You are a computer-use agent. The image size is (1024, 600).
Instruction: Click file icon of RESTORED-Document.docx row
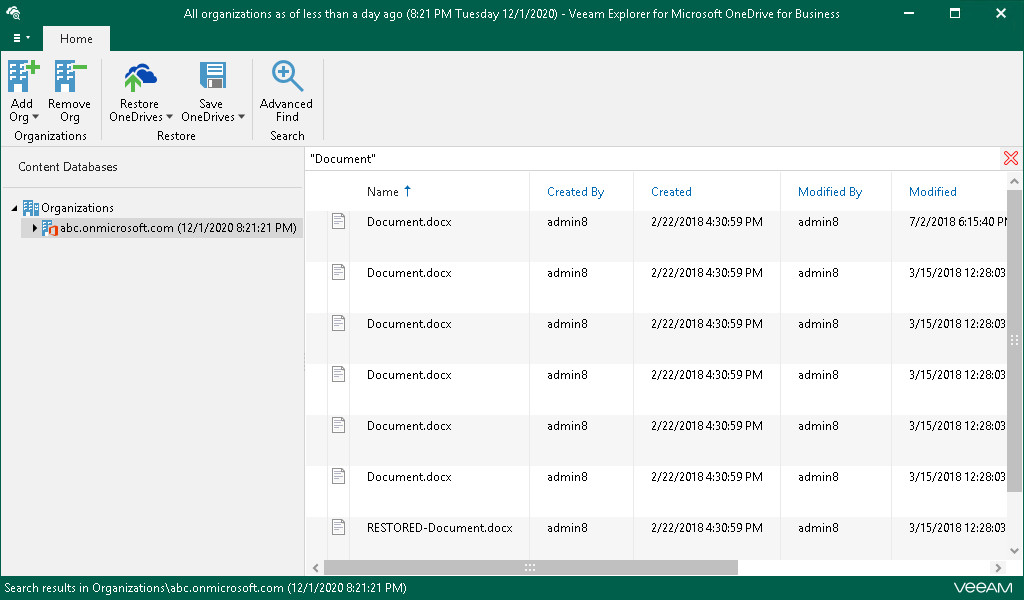338,527
